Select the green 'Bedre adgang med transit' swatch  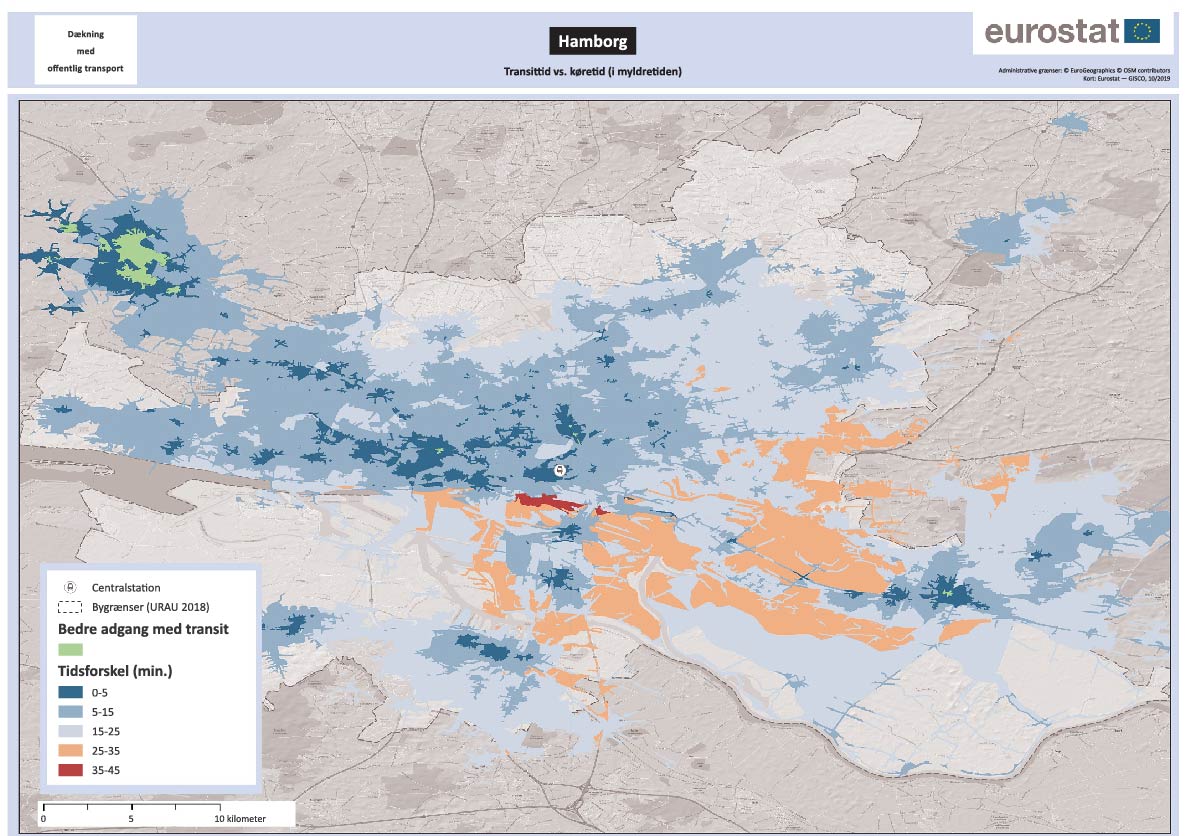pos(71,648)
